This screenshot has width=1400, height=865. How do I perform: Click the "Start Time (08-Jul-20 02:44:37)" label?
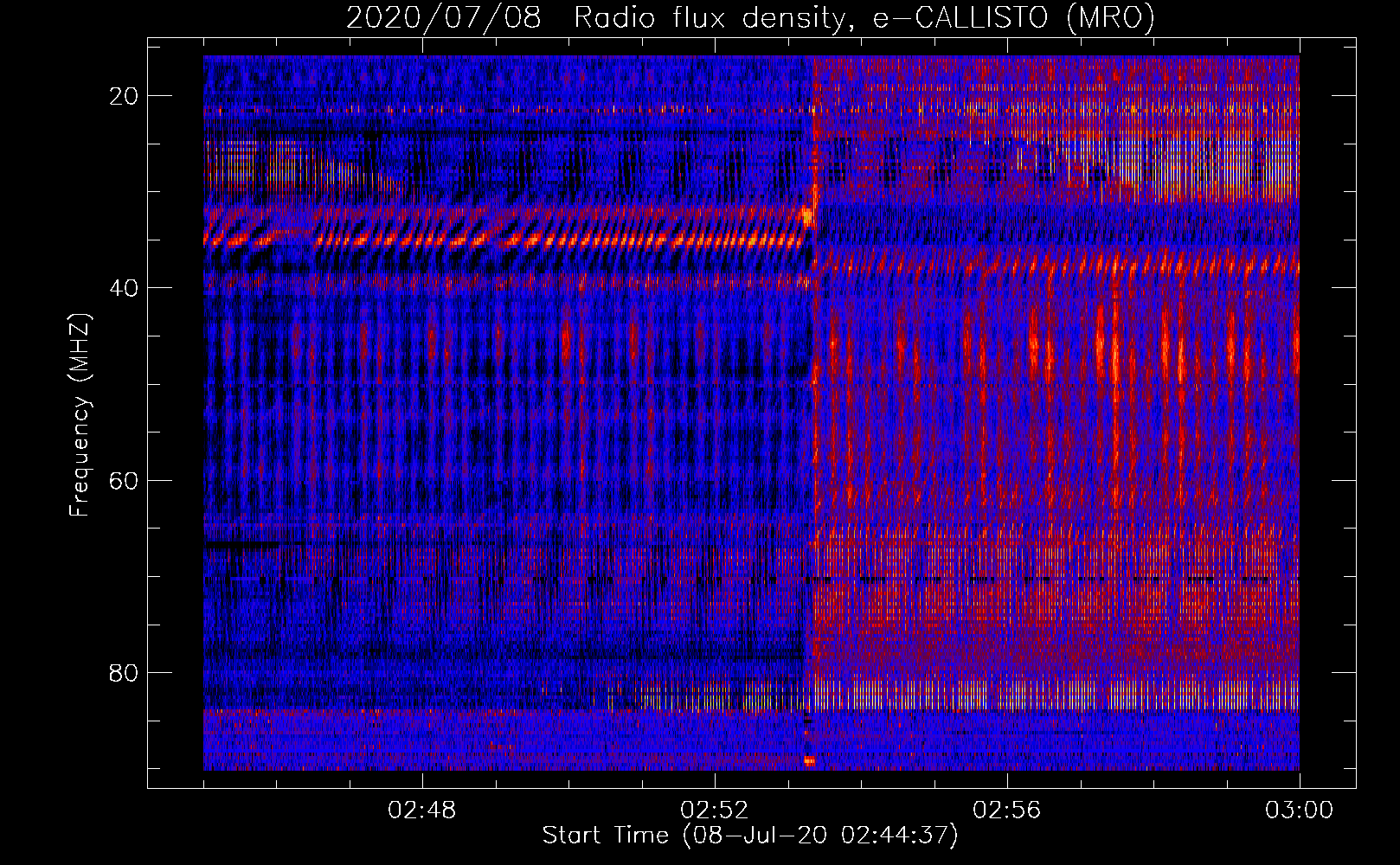click(750, 836)
